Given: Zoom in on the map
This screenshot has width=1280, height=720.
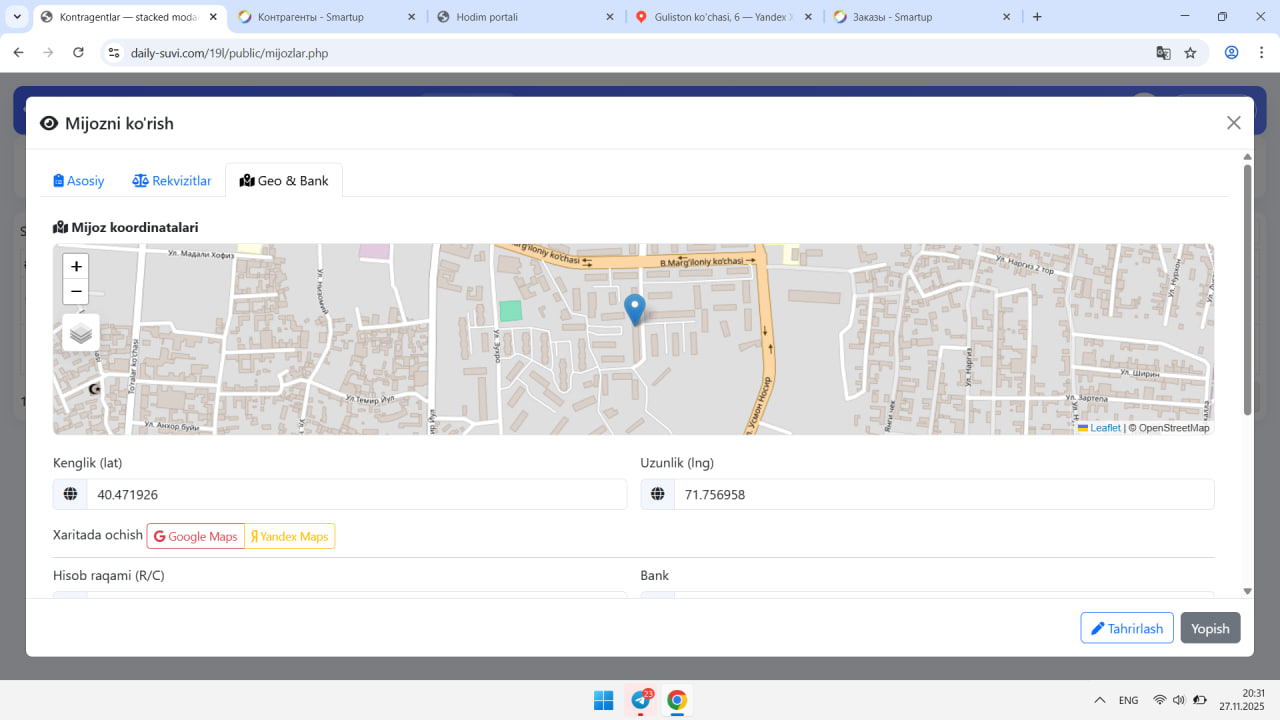Looking at the screenshot, I should click(76, 267).
